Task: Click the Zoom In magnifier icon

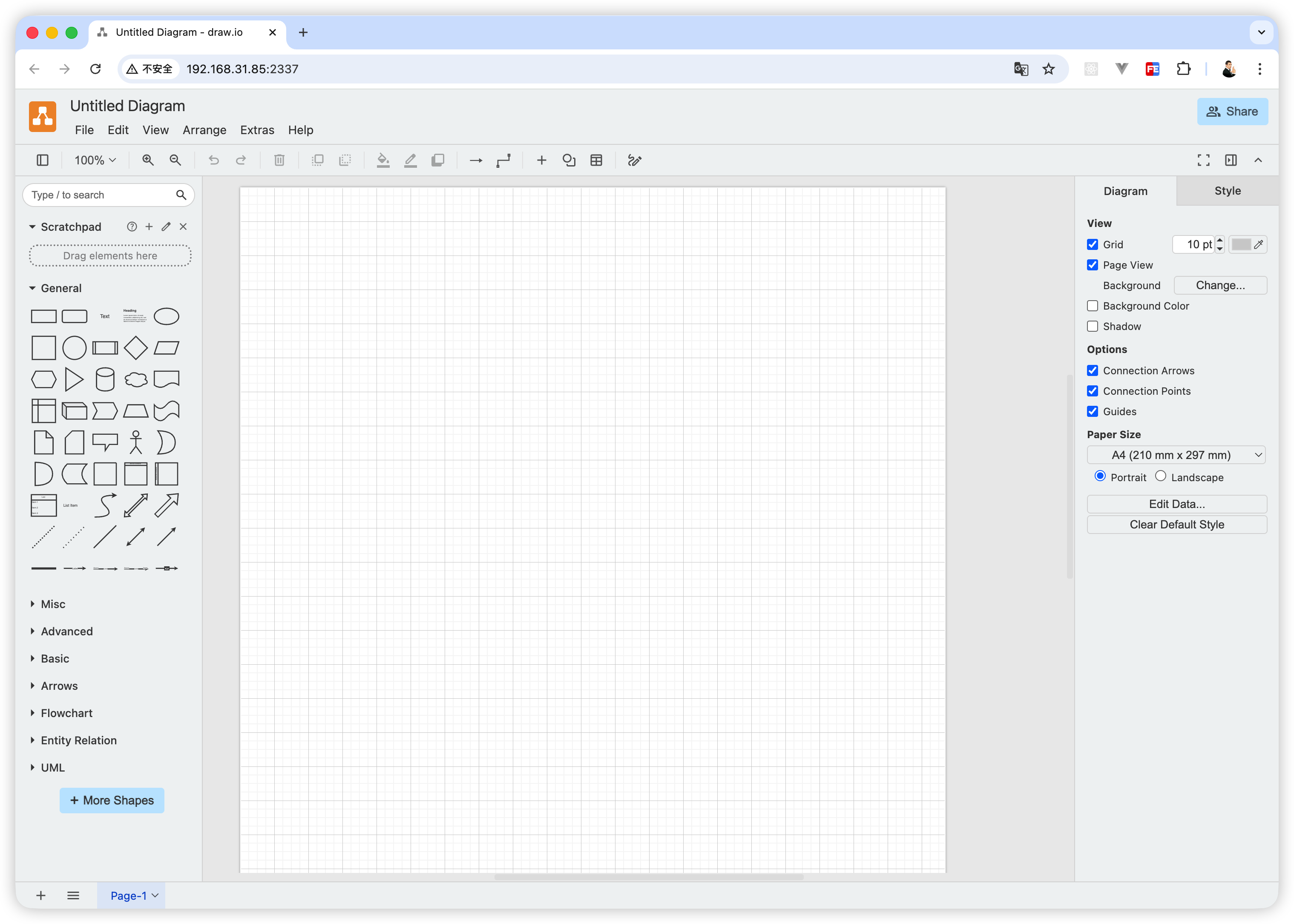Action: point(148,161)
